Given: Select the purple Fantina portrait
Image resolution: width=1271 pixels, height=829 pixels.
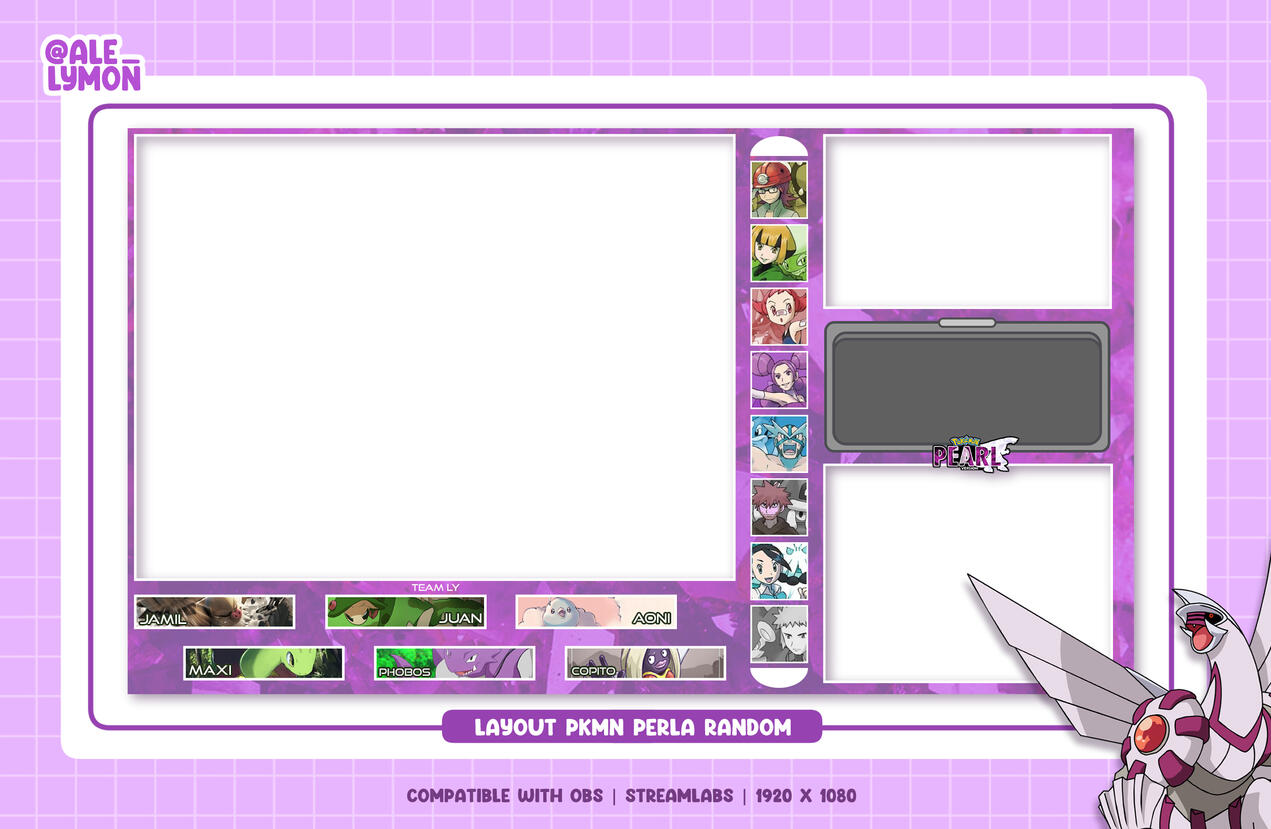Looking at the screenshot, I should pyautogui.click(x=779, y=380).
